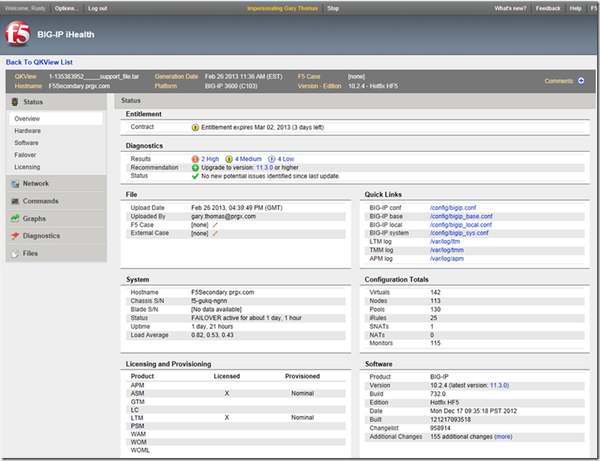Stop impersonating Gary Thomas
Screen dimensions: 600x461
click(x=333, y=8)
